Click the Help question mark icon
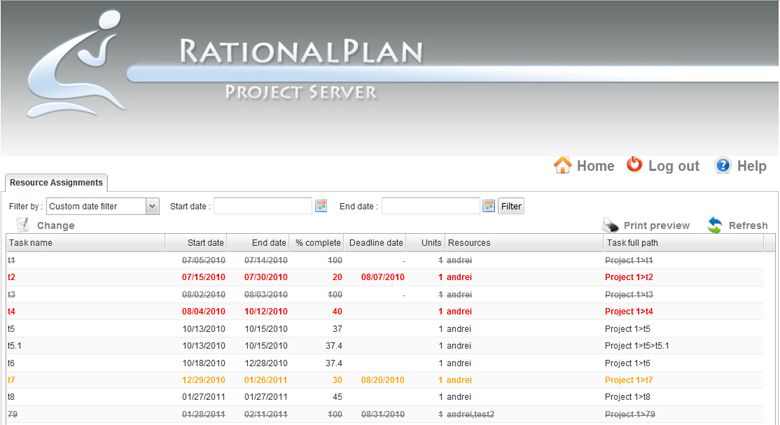Viewport: 780px width, 425px height. (x=723, y=165)
